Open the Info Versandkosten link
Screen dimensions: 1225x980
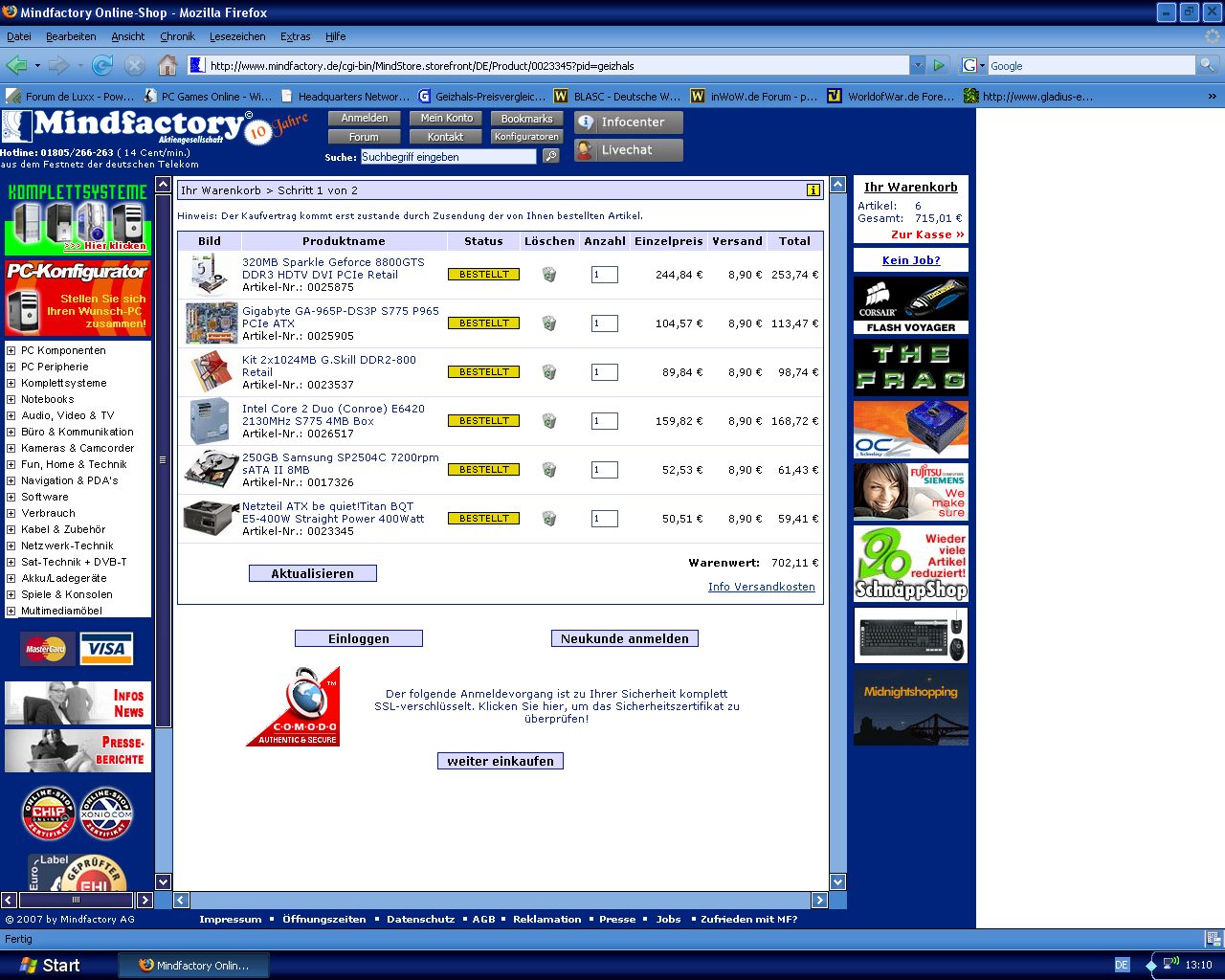(762, 587)
